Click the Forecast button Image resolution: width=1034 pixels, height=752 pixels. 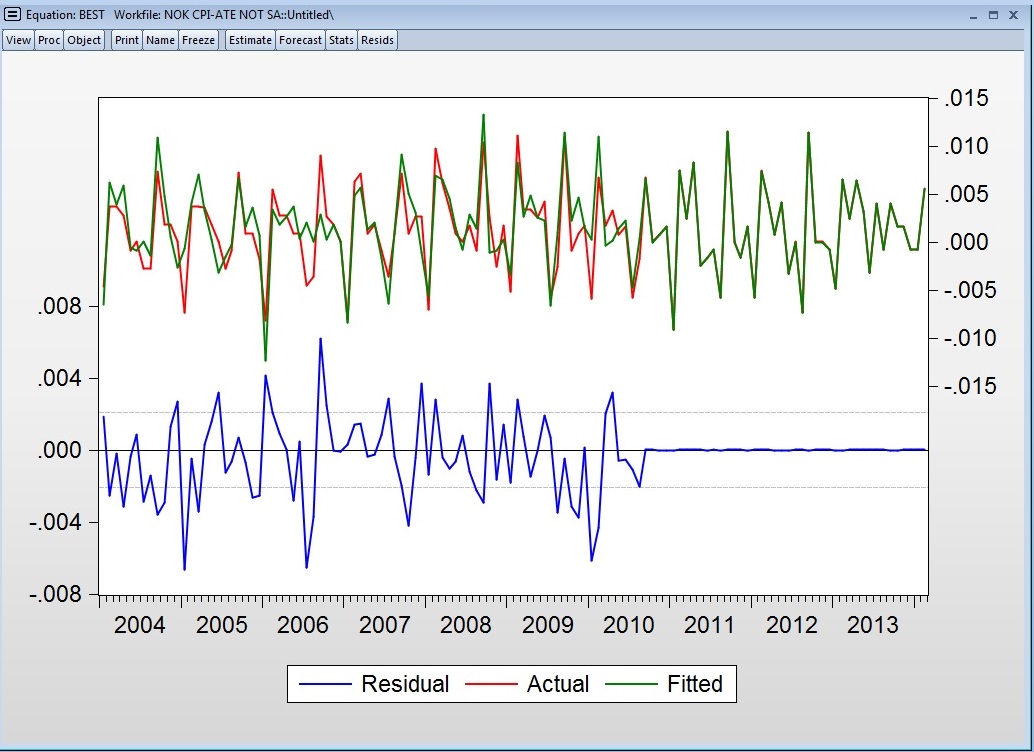tap(300, 40)
